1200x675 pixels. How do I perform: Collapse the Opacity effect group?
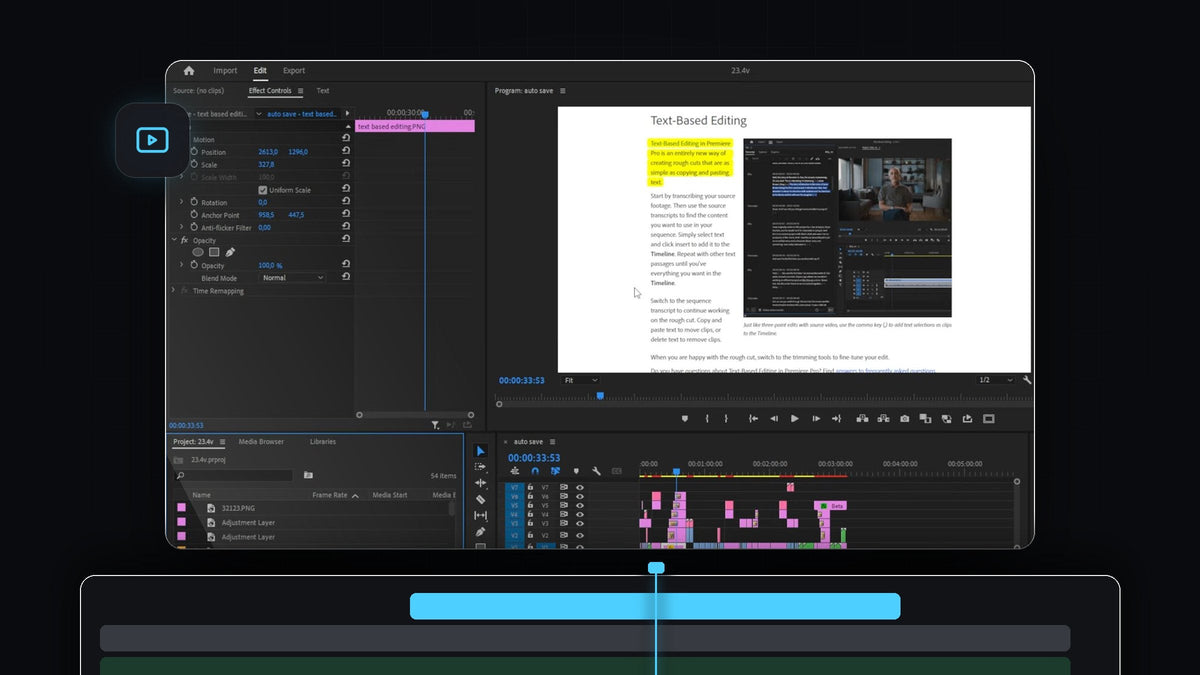pyautogui.click(x=173, y=240)
